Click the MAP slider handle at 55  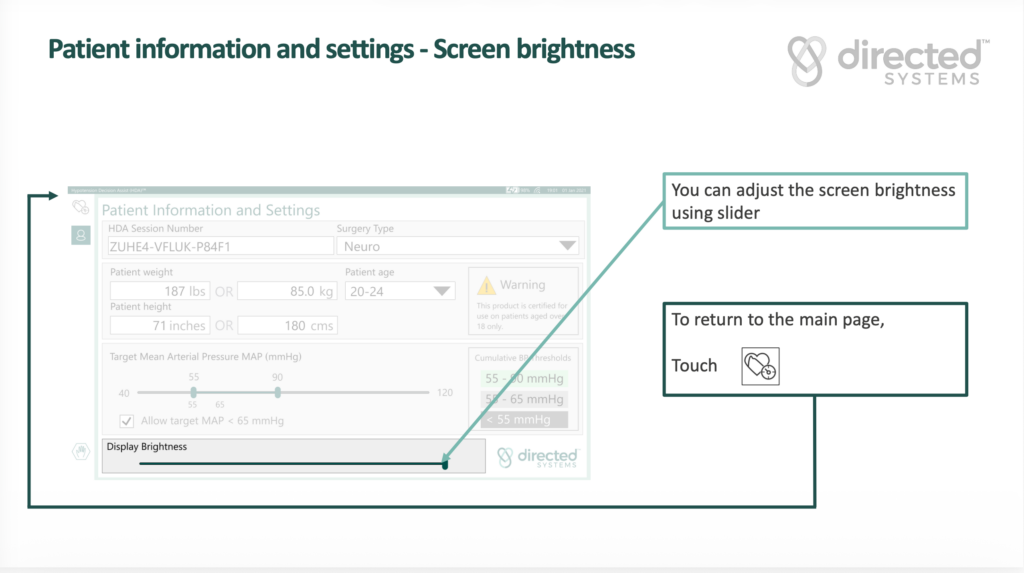coord(193,393)
